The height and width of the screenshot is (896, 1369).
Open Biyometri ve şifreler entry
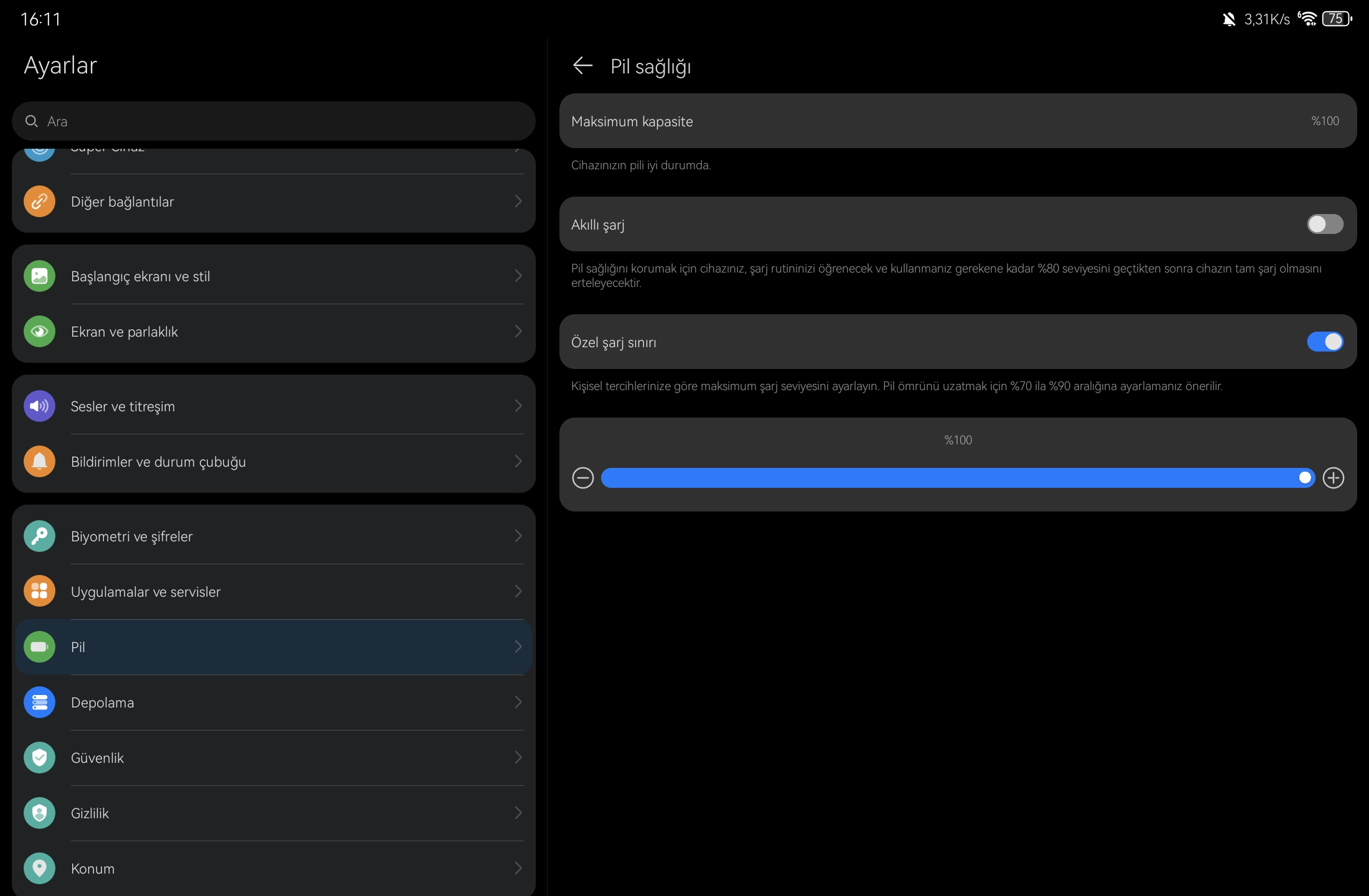274,536
